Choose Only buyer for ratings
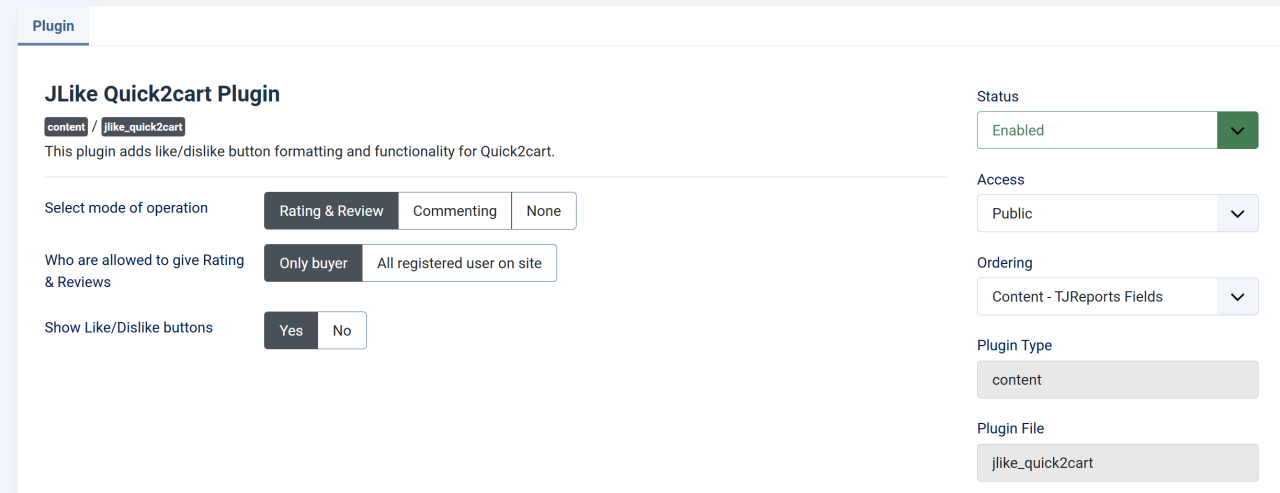 (313, 263)
